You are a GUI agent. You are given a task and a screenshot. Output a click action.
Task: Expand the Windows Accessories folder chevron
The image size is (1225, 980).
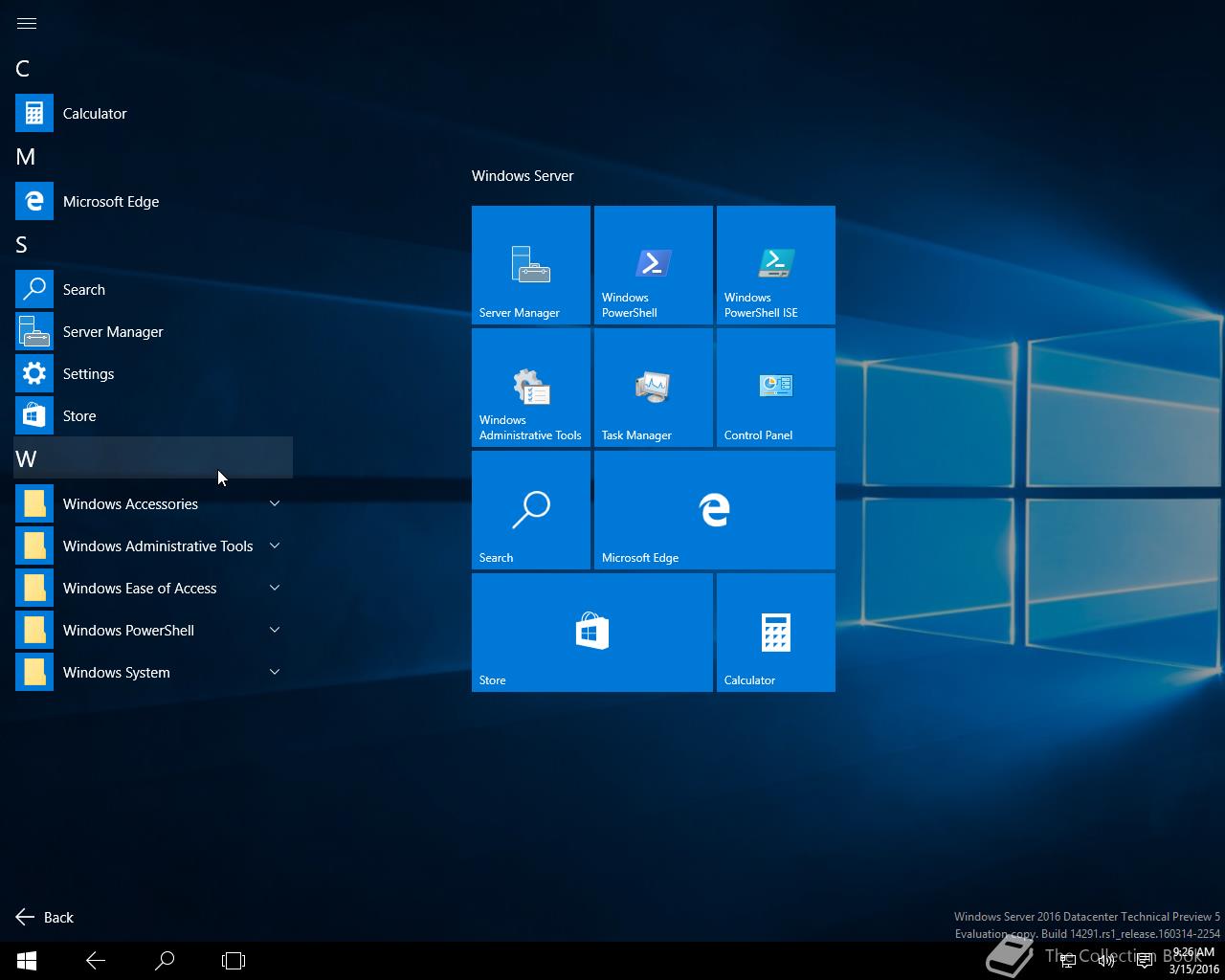275,503
